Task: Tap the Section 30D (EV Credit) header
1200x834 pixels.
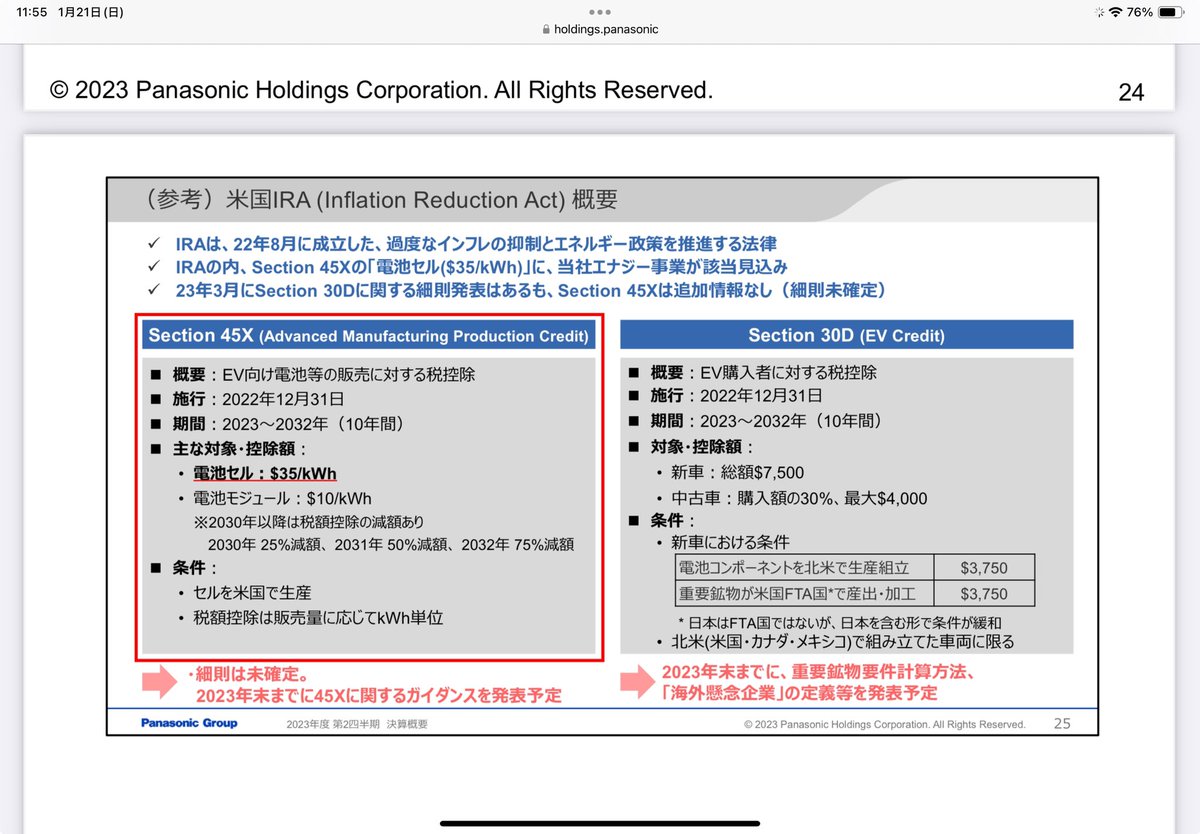Action: point(847,335)
